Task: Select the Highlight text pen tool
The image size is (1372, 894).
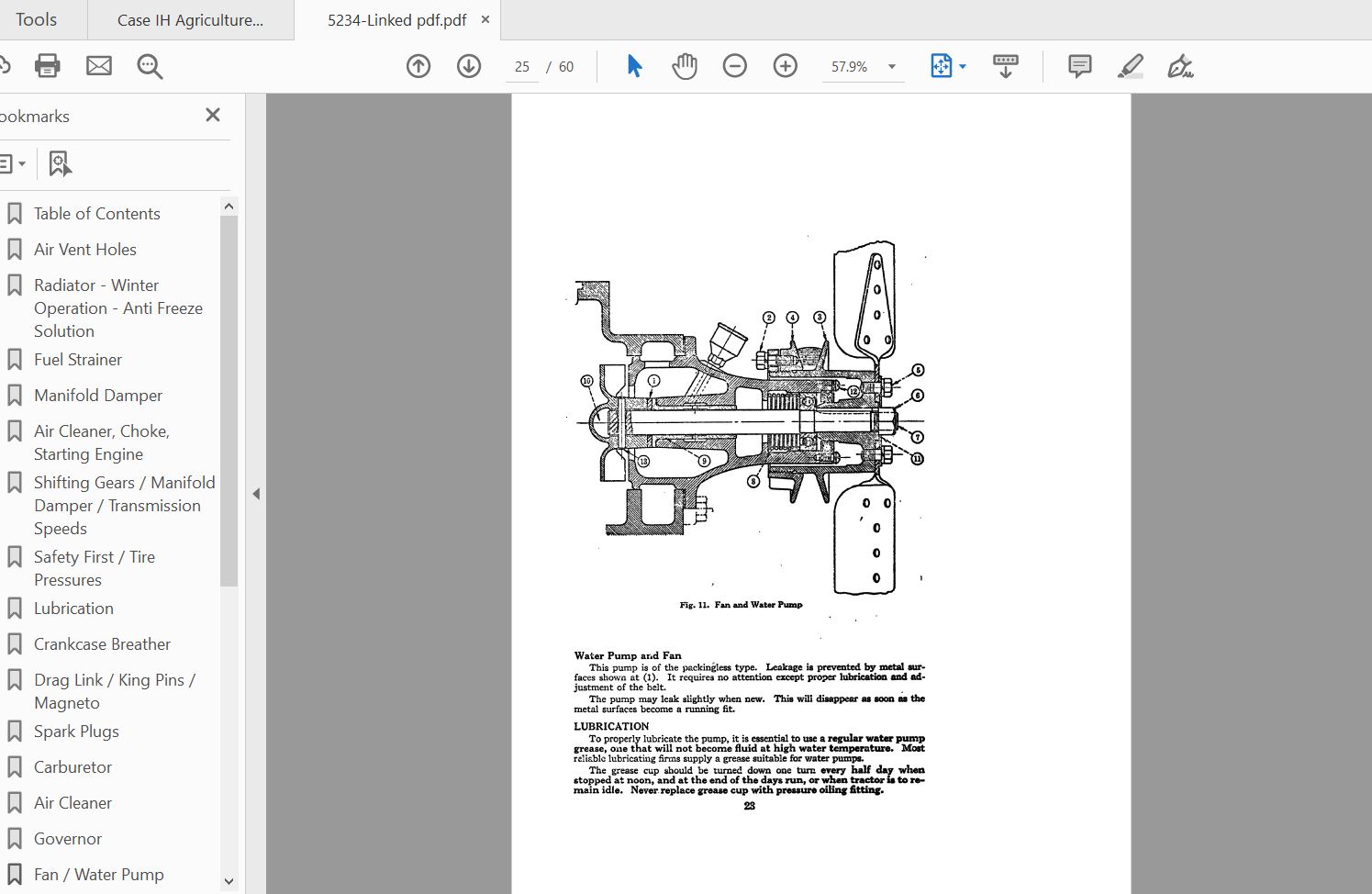Action: 1131,66
